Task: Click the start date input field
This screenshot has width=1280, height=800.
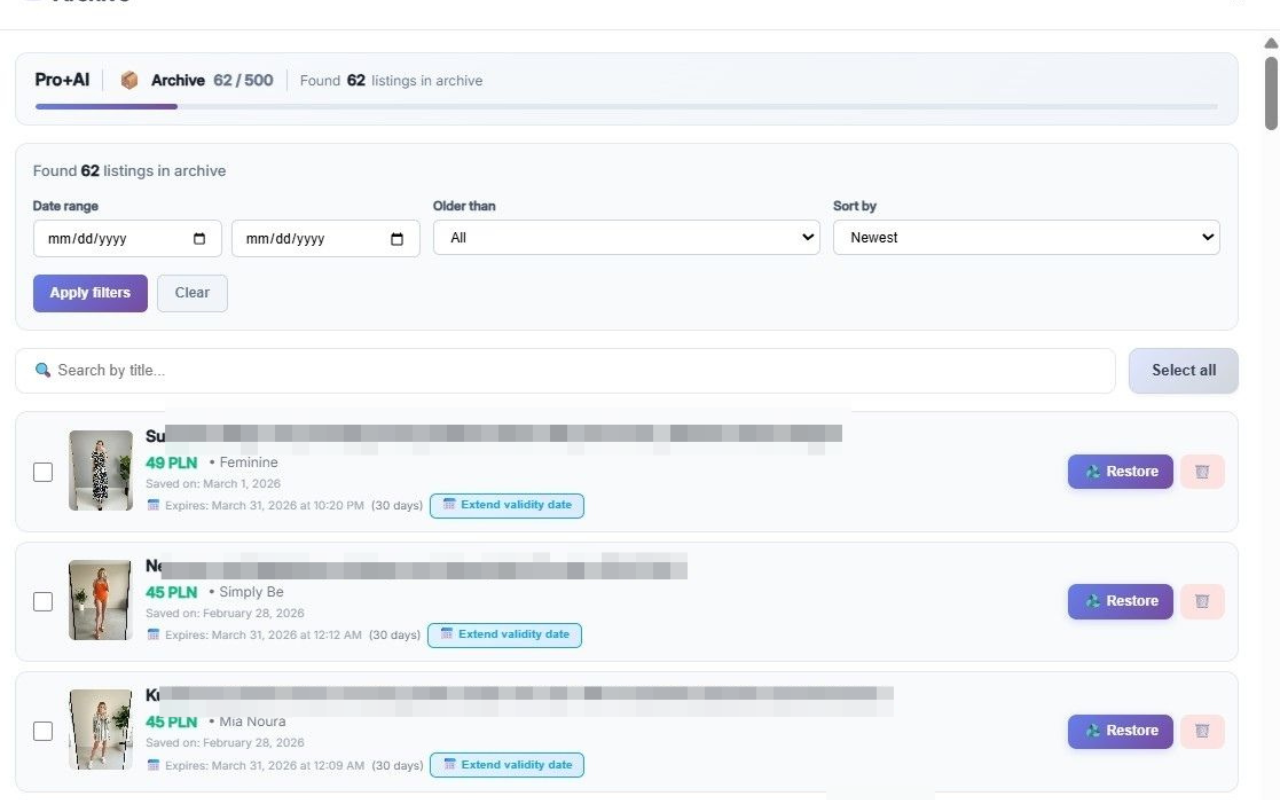Action: pyautogui.click(x=127, y=238)
